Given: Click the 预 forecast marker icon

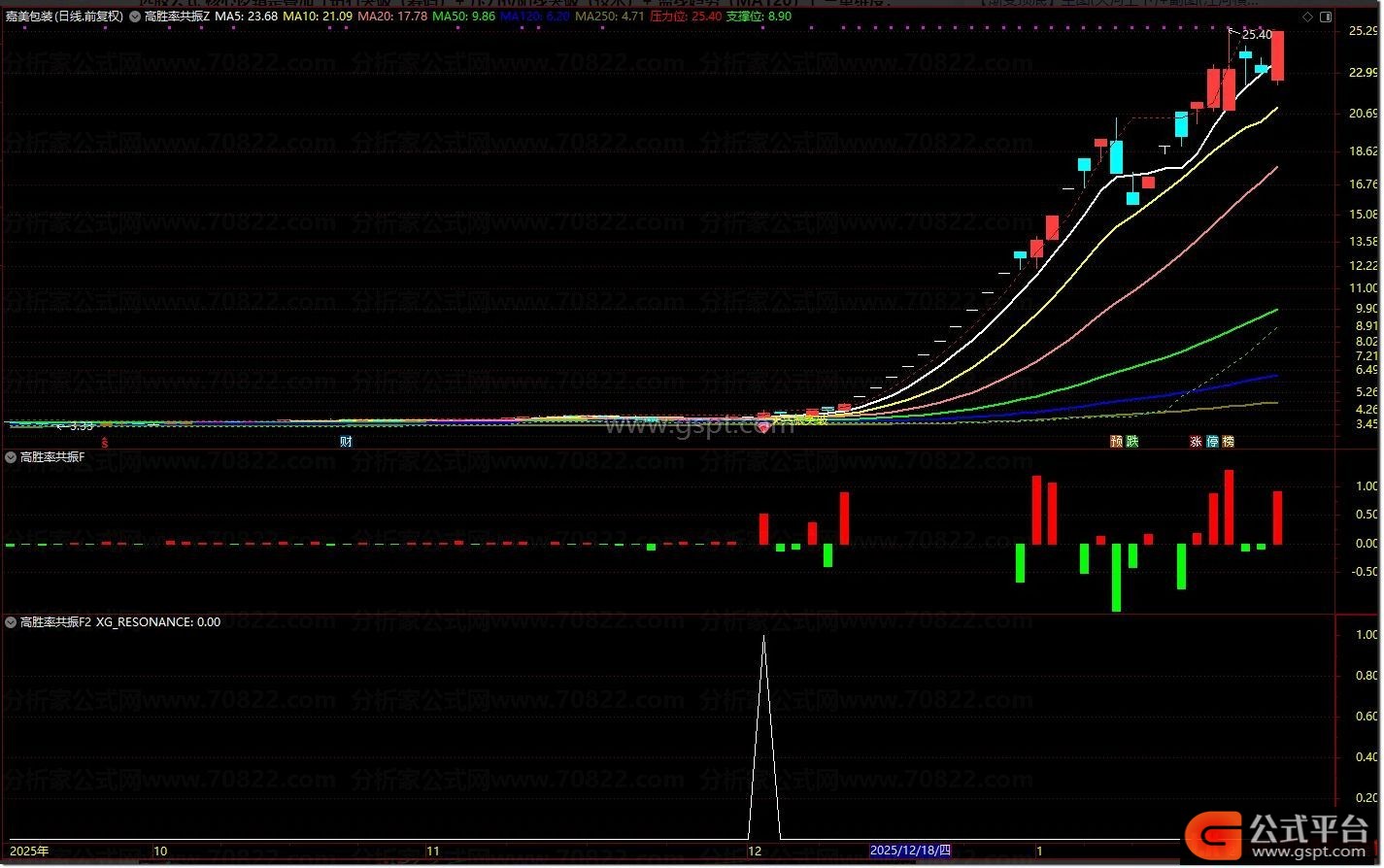Looking at the screenshot, I should point(1117,442).
